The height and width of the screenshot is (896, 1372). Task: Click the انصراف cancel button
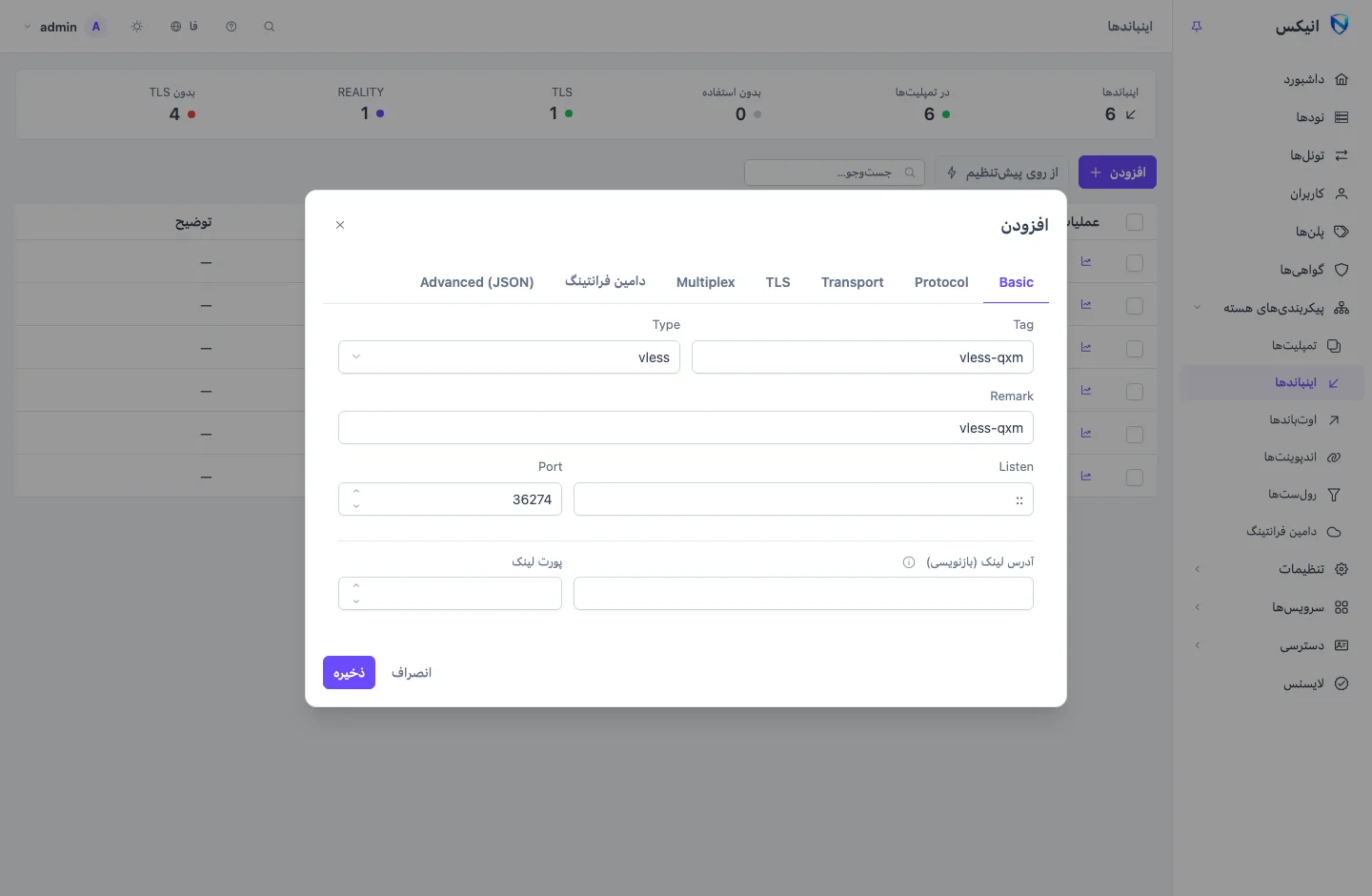412,673
